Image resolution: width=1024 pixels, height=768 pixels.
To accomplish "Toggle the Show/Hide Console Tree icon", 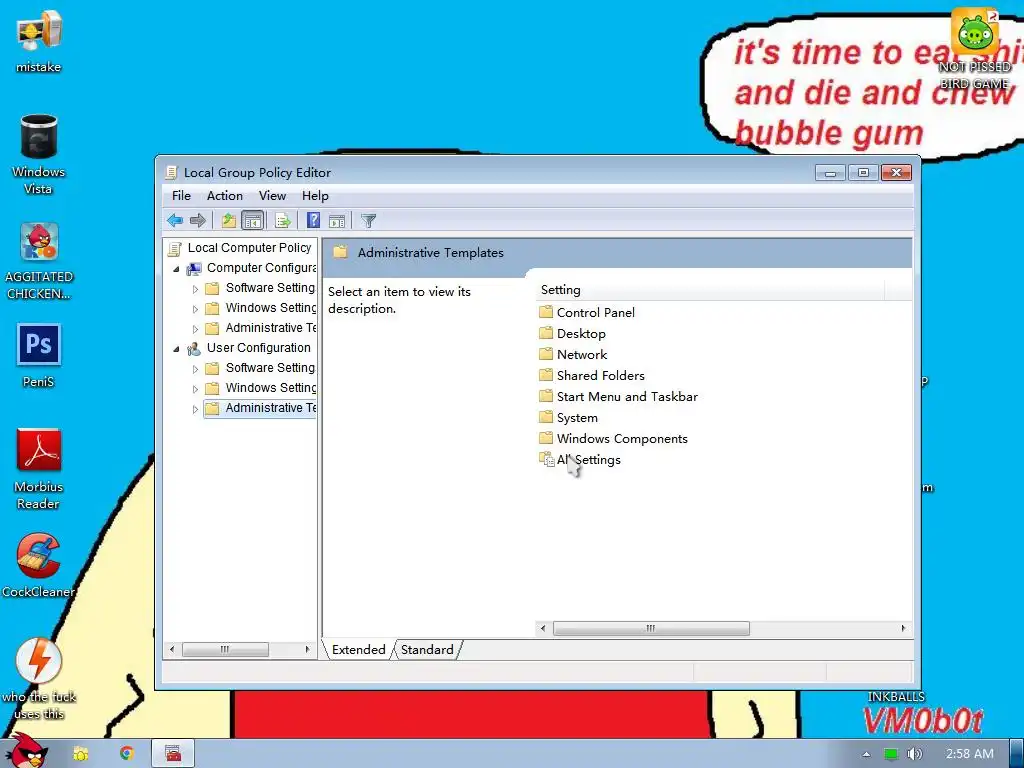I will click(x=252, y=221).
